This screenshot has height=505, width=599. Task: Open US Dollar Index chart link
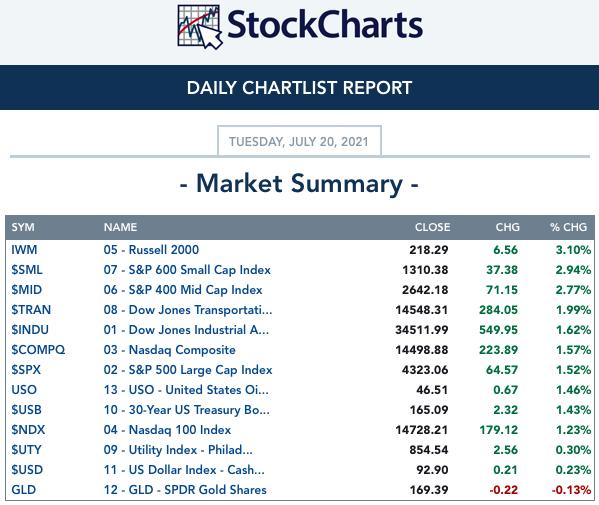click(184, 470)
